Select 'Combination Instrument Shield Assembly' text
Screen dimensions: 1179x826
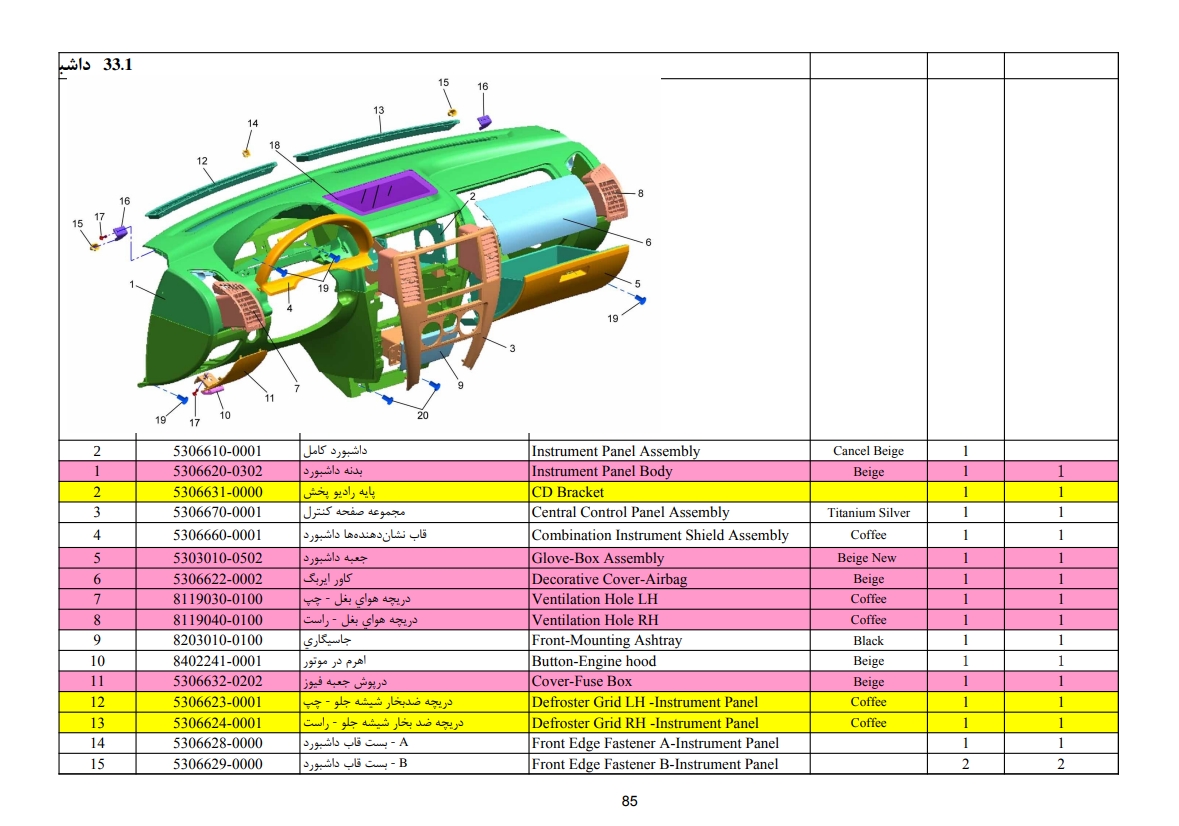659,535
